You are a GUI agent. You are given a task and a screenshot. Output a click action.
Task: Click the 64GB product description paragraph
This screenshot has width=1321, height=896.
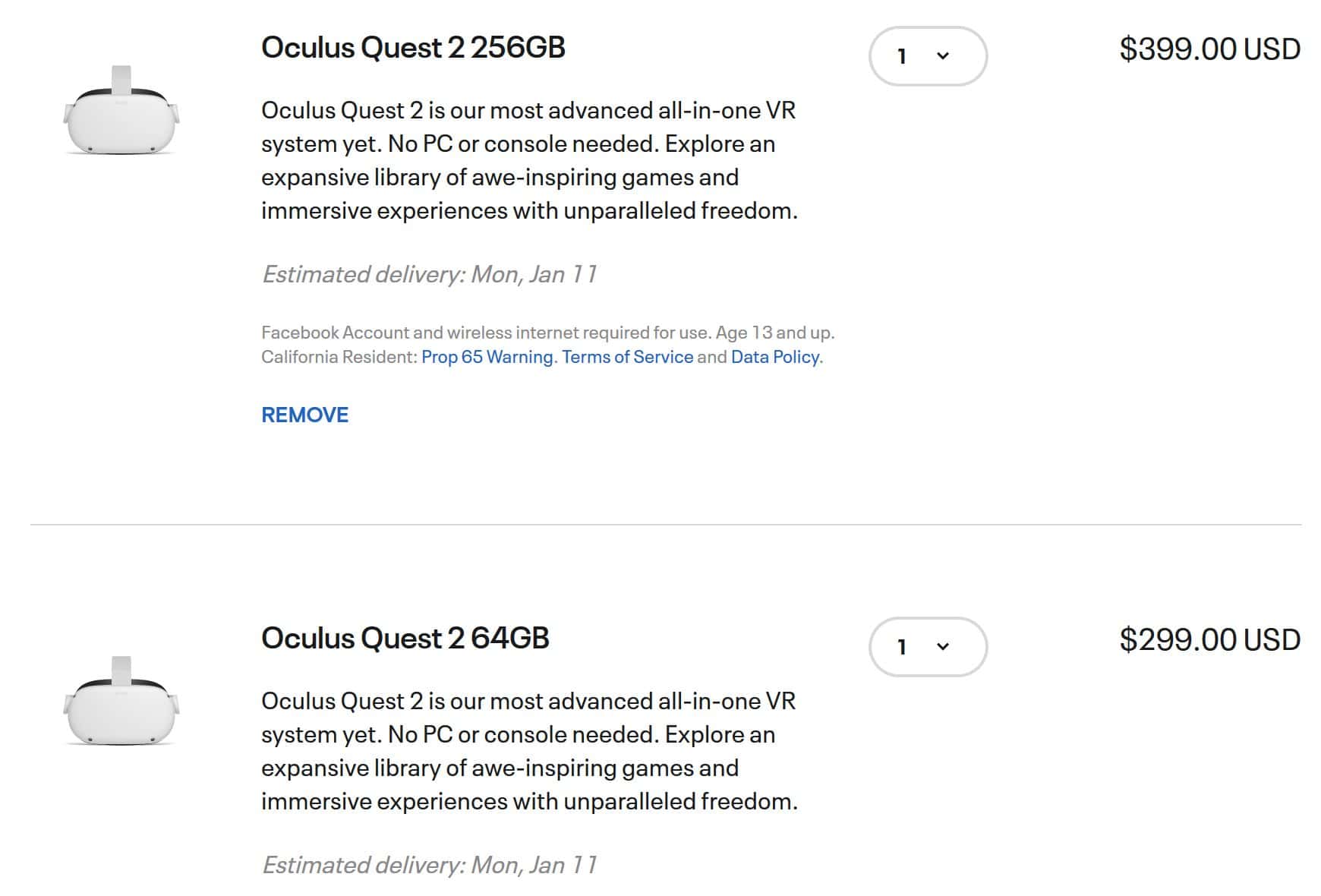(x=529, y=751)
